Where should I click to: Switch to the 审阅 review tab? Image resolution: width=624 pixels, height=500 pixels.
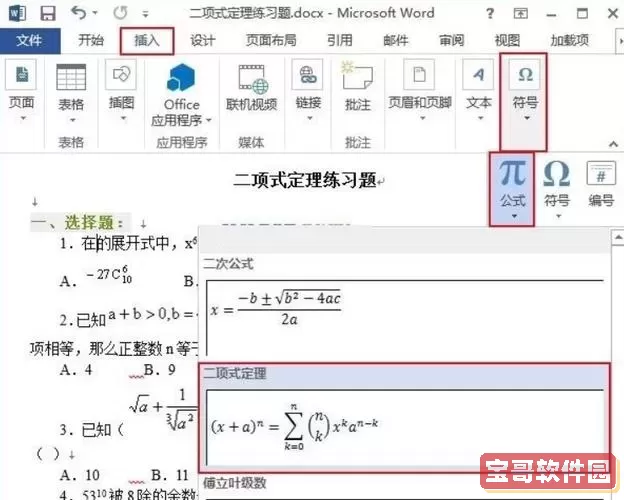tap(451, 41)
